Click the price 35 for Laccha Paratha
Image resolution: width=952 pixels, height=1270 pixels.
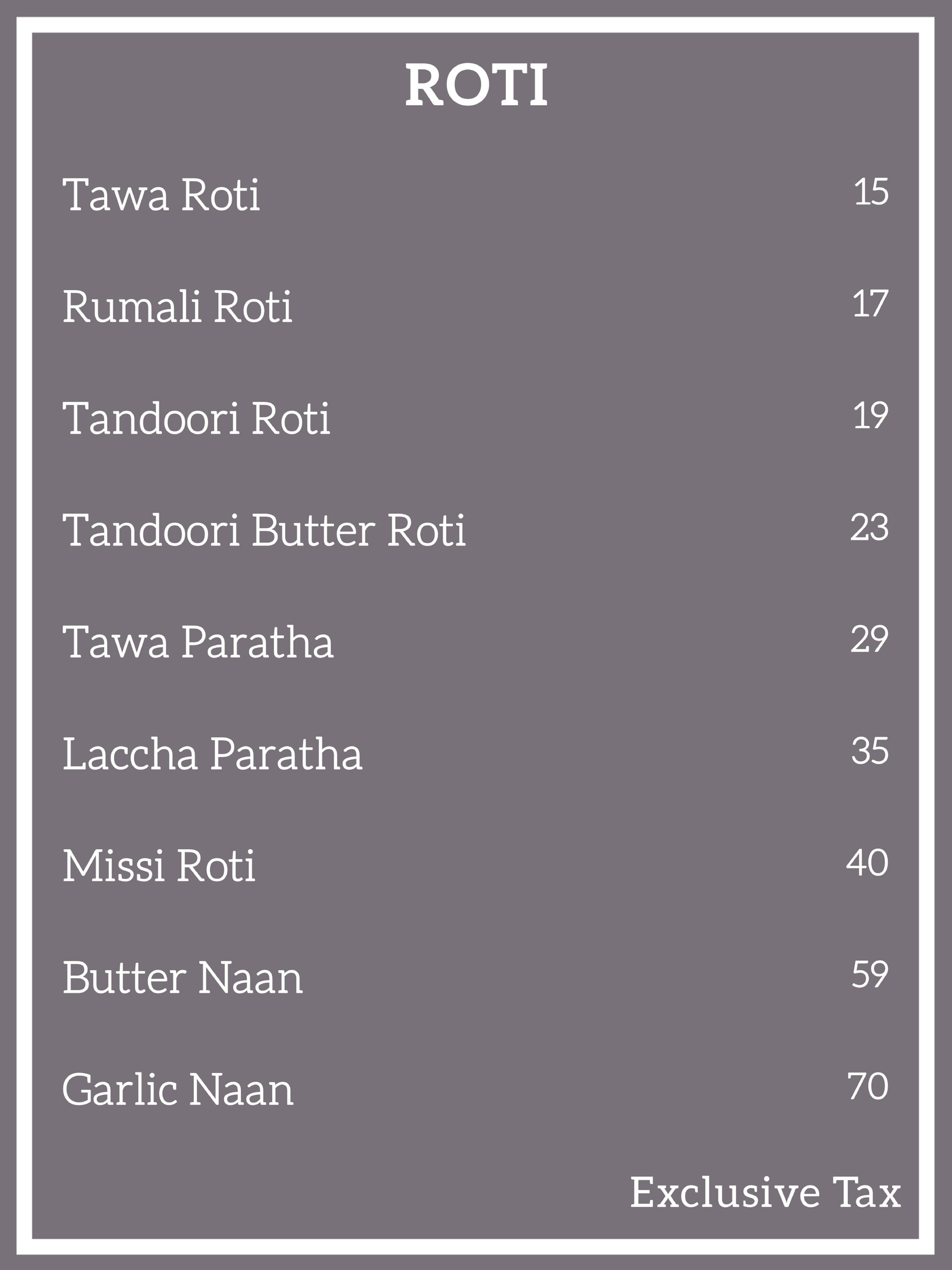pos(871,751)
